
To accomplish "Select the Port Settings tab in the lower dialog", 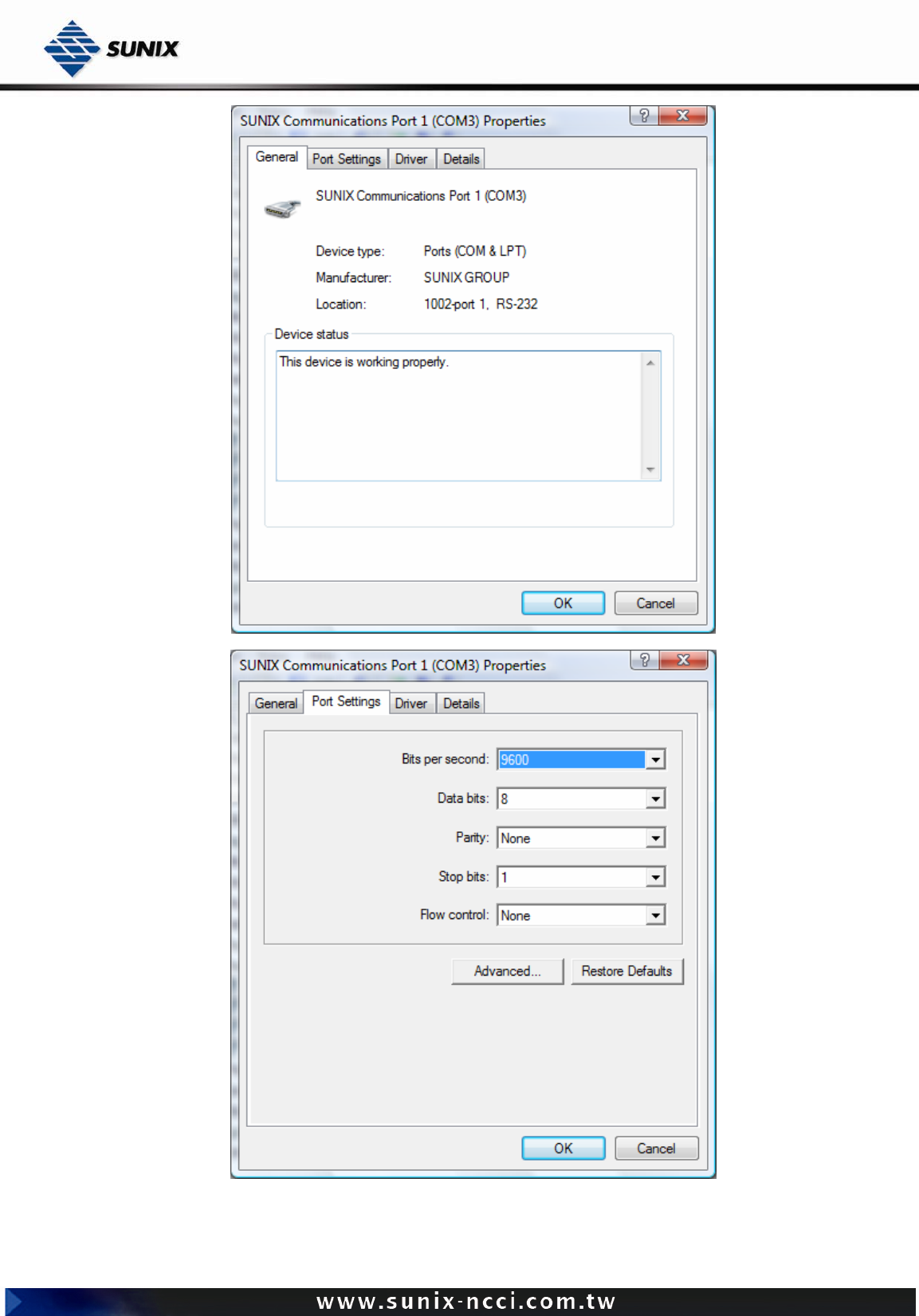I will (x=346, y=701).
